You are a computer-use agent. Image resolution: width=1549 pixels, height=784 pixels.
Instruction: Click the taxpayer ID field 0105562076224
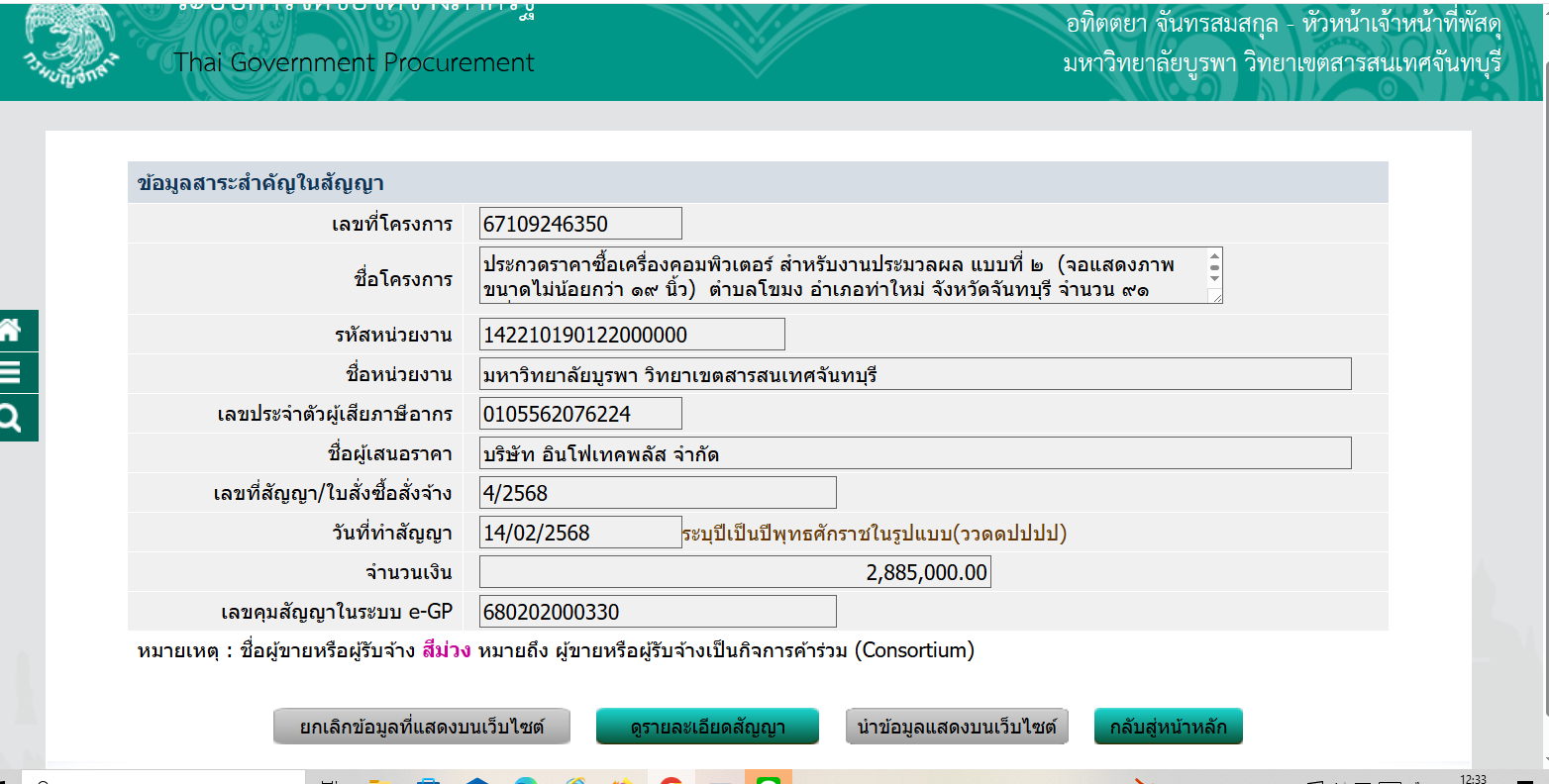tap(579, 414)
